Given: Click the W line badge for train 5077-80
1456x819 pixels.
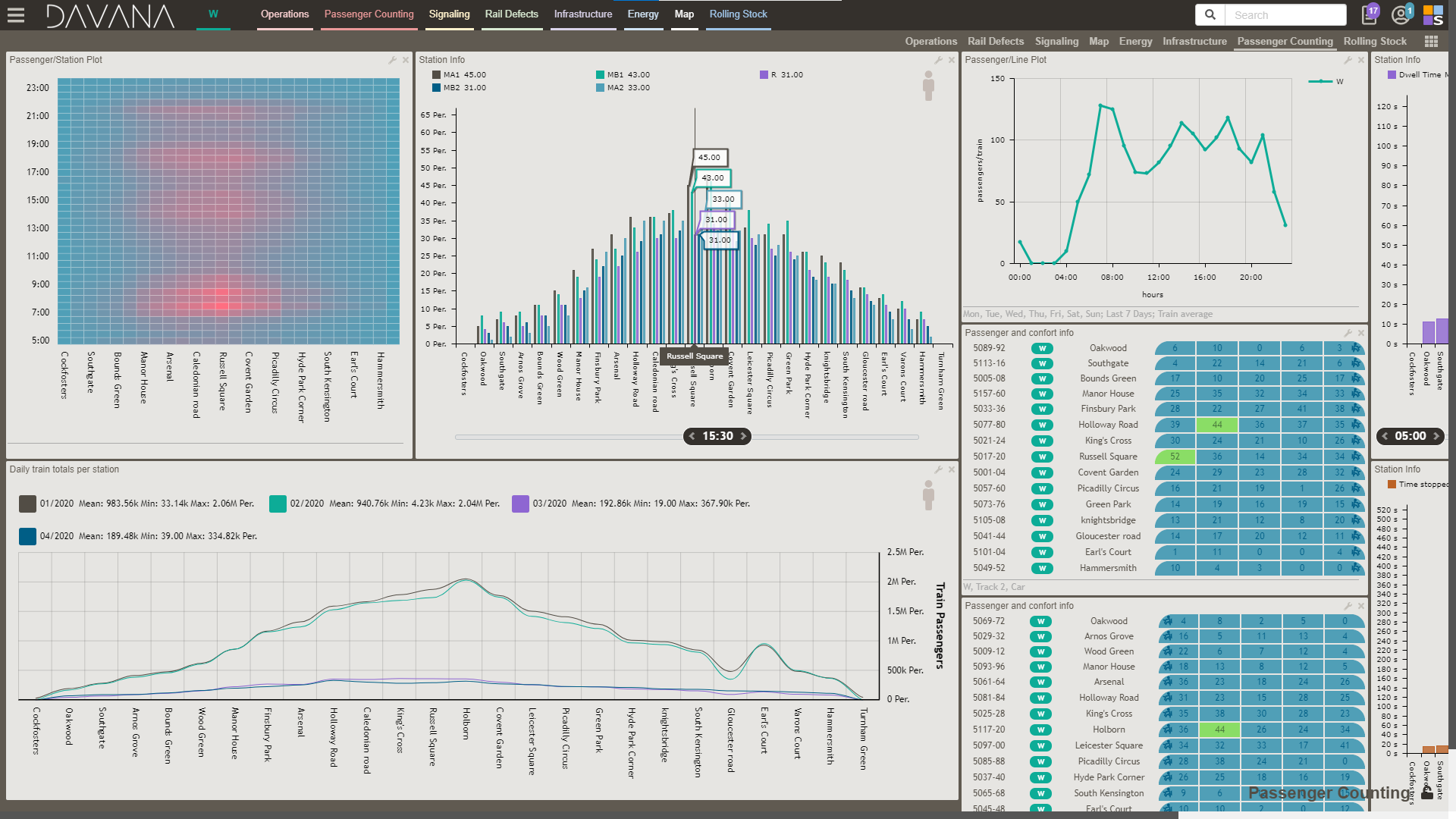Looking at the screenshot, I should tap(1043, 425).
